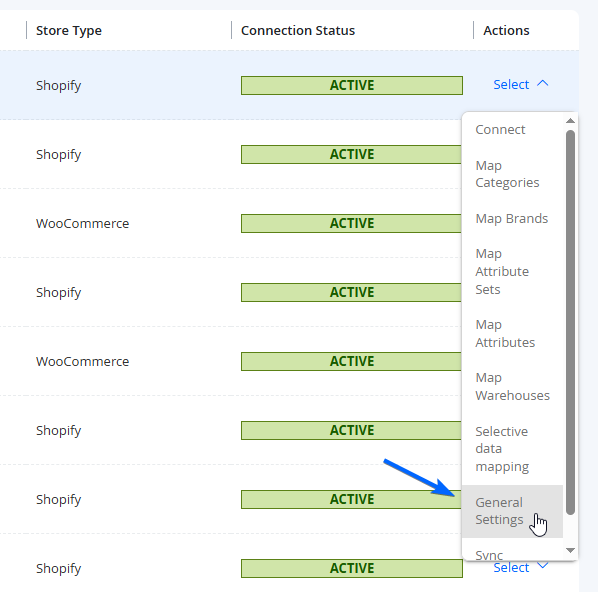Open the Select dropdown in last row
Image resolution: width=598 pixels, height=592 pixels.
520,567
